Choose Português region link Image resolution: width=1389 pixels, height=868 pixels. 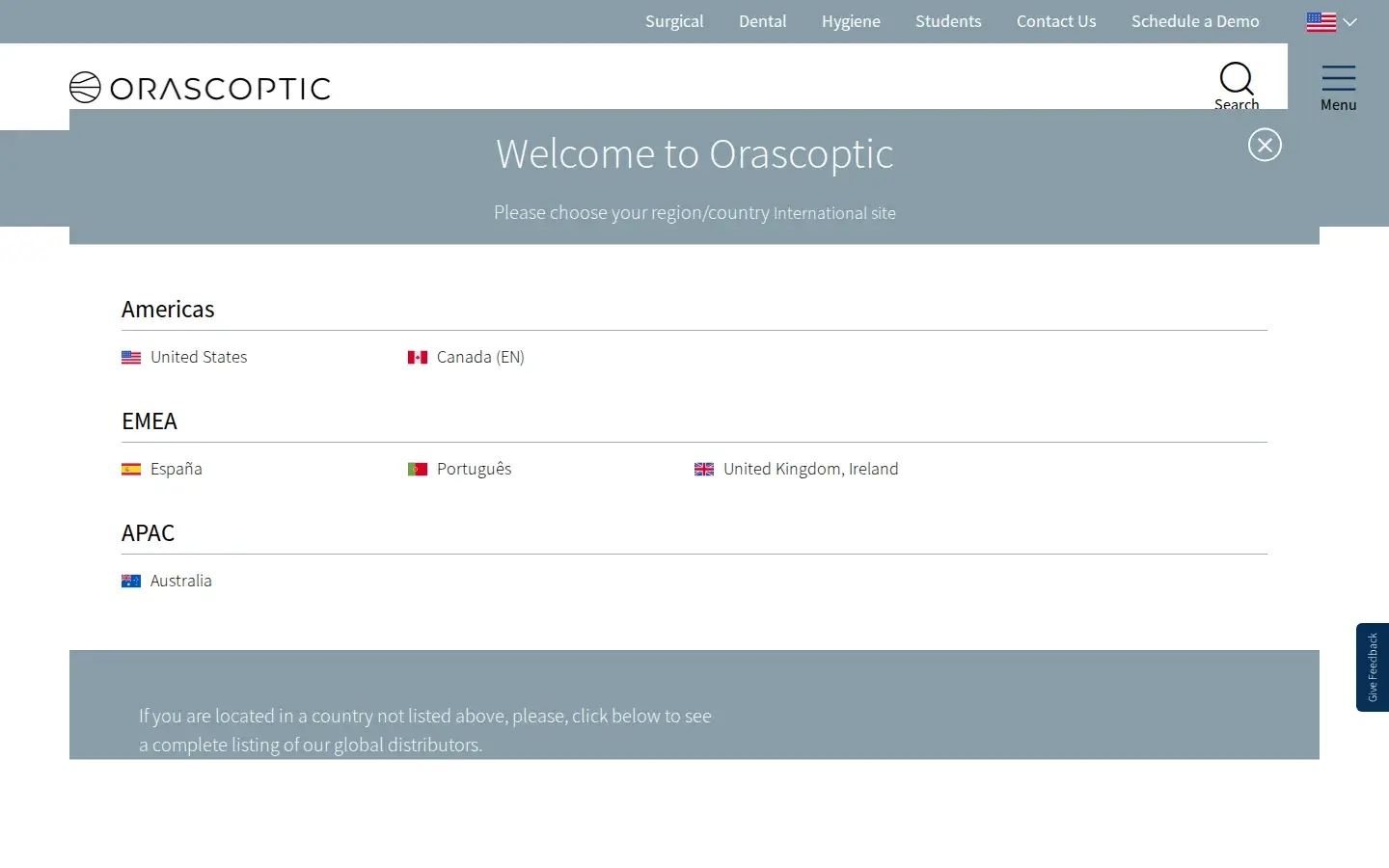pos(474,469)
